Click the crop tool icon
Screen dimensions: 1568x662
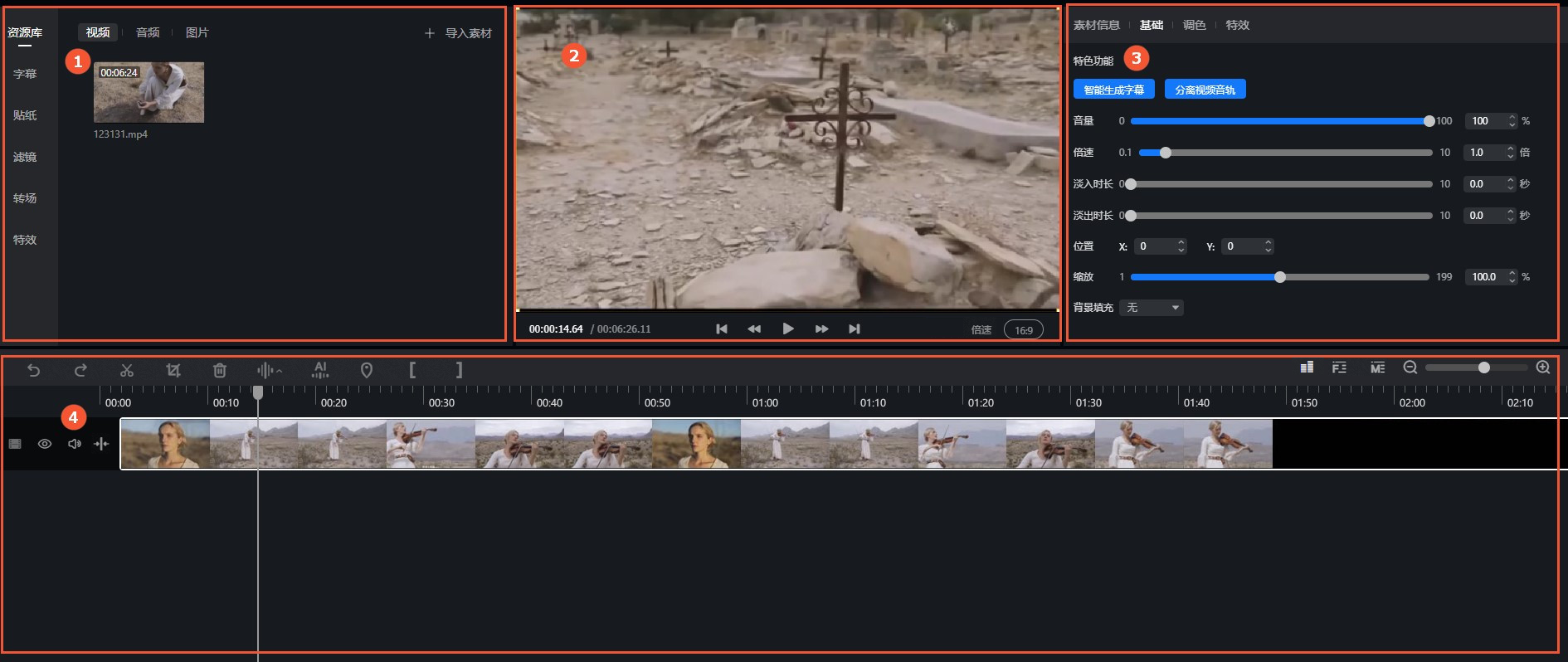173,370
